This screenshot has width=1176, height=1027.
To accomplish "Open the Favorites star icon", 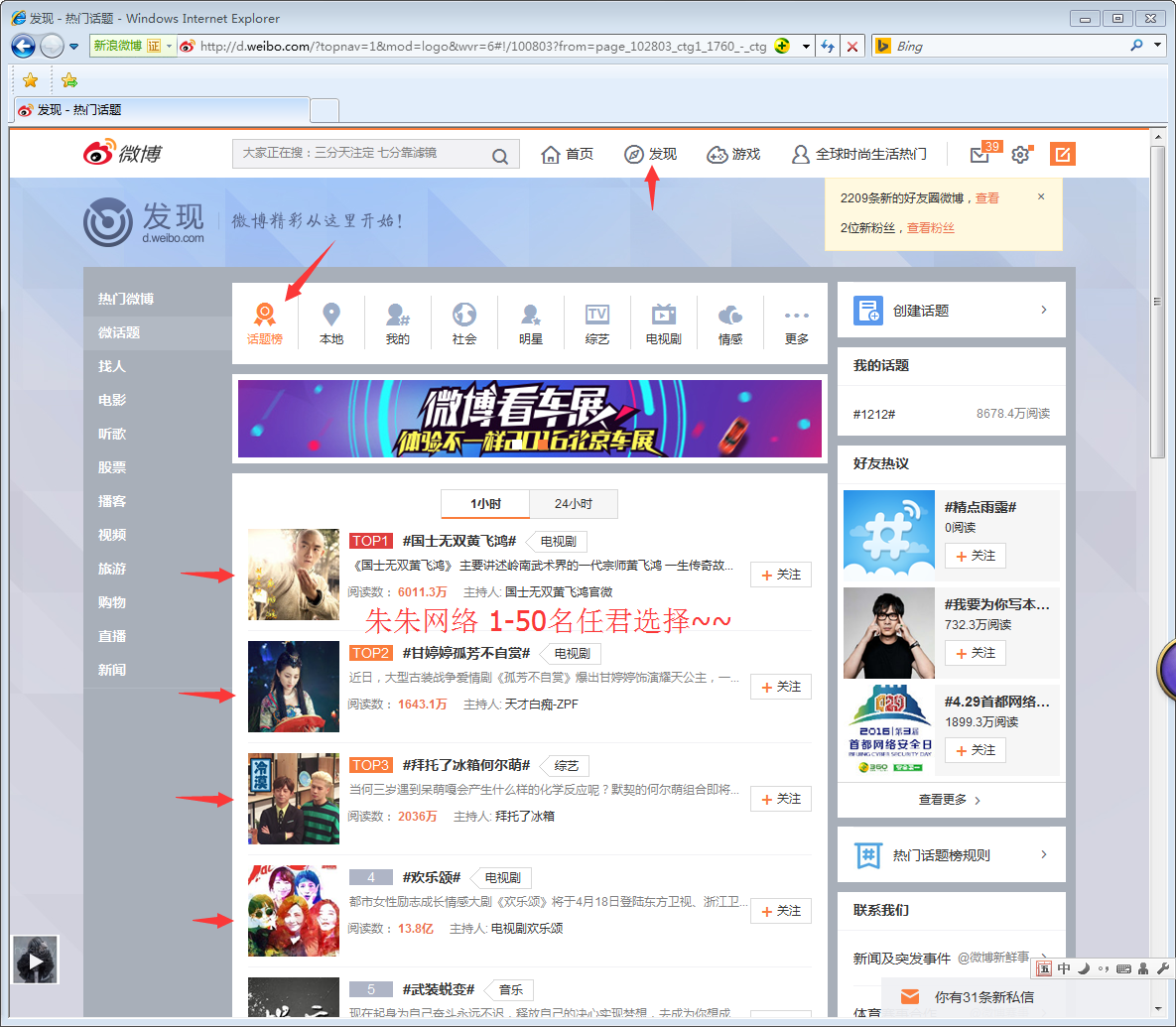I will 30,80.
